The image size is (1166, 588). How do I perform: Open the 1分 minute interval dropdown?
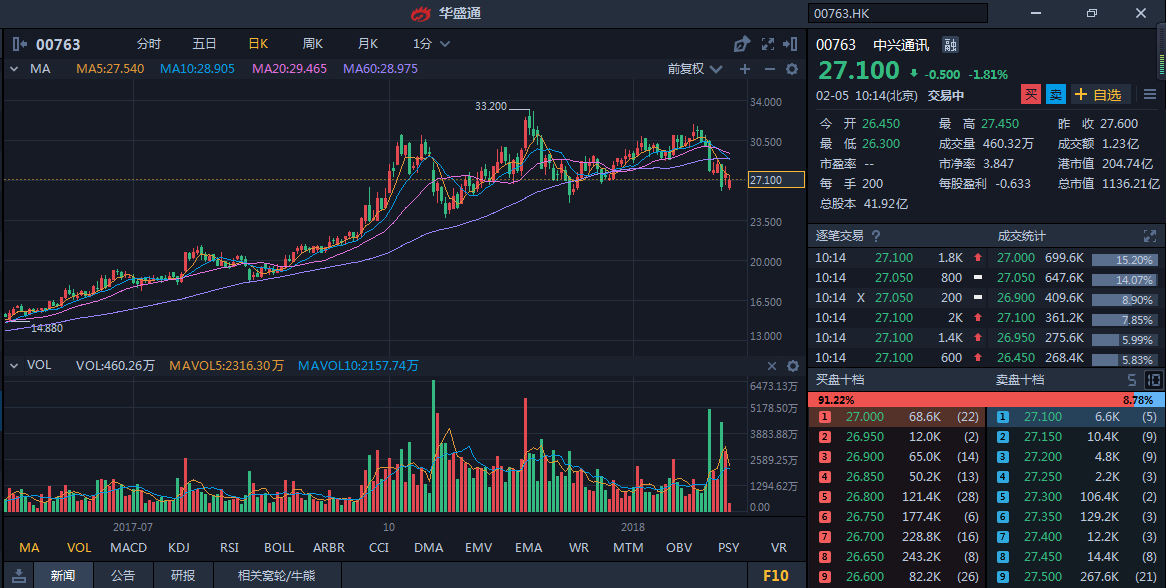431,44
